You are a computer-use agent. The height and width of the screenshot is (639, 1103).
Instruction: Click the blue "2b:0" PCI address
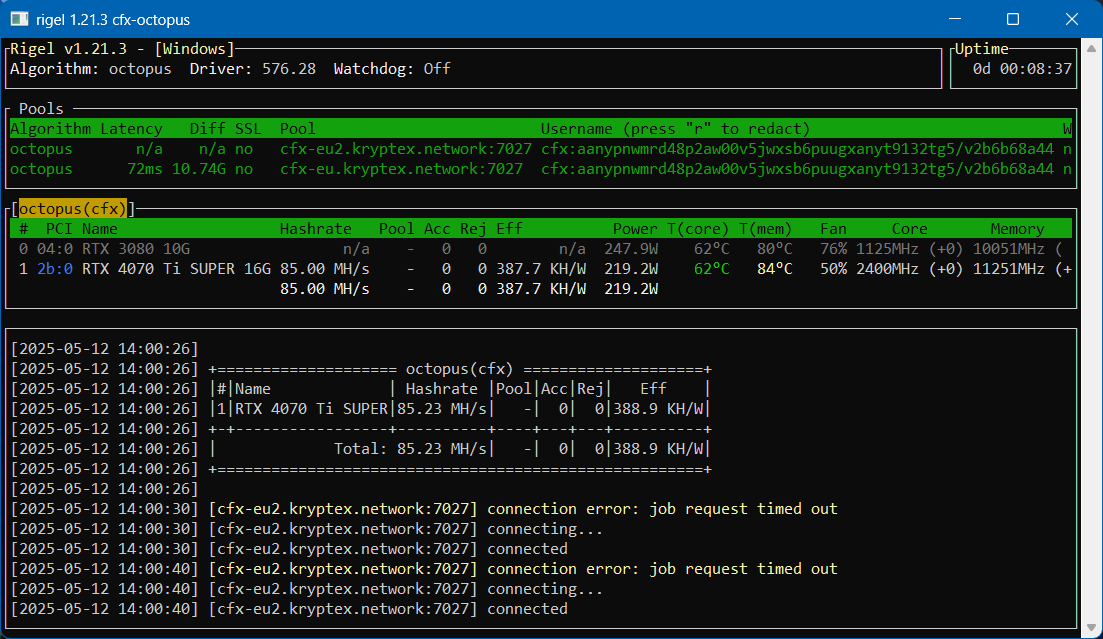click(55, 269)
